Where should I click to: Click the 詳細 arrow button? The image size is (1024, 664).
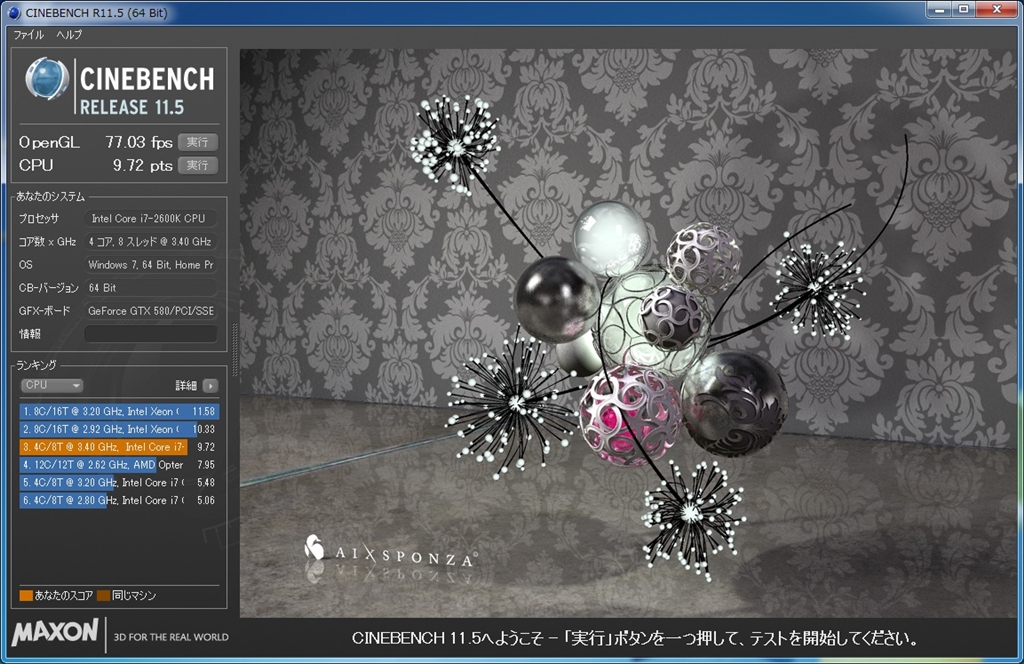210,386
